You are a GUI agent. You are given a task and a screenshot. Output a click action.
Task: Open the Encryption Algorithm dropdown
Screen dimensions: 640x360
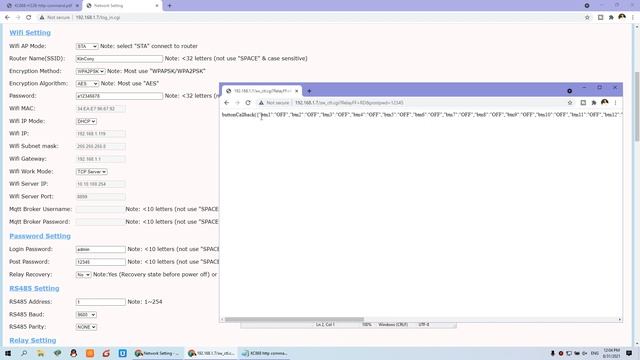pyautogui.click(x=87, y=83)
